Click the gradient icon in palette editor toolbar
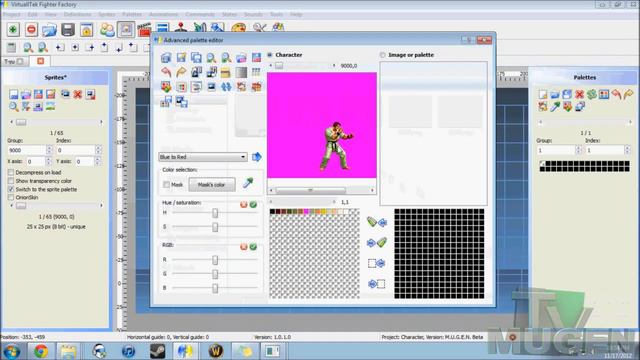Image resolution: width=640 pixels, height=360 pixels. 241,72
